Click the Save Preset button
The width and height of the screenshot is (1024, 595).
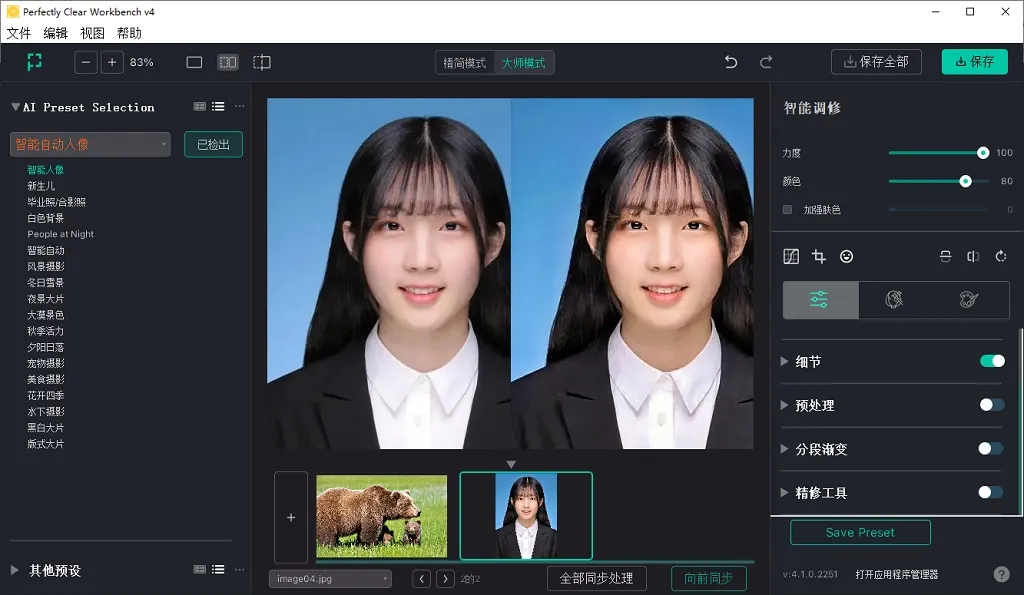860,532
